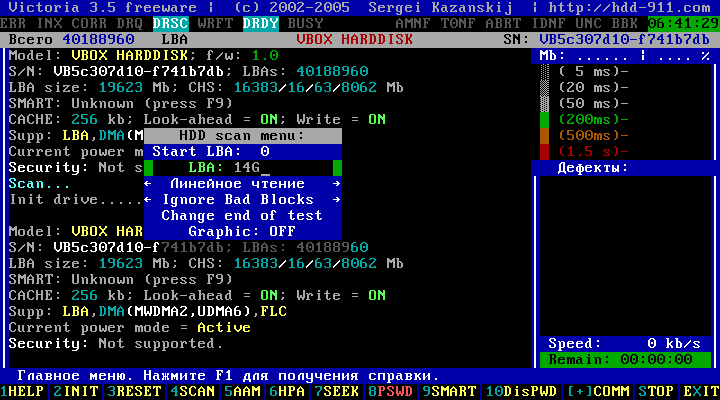Viewport: 720px width, 400px height.
Task: Select Change end of test menu item
Action: point(242,215)
